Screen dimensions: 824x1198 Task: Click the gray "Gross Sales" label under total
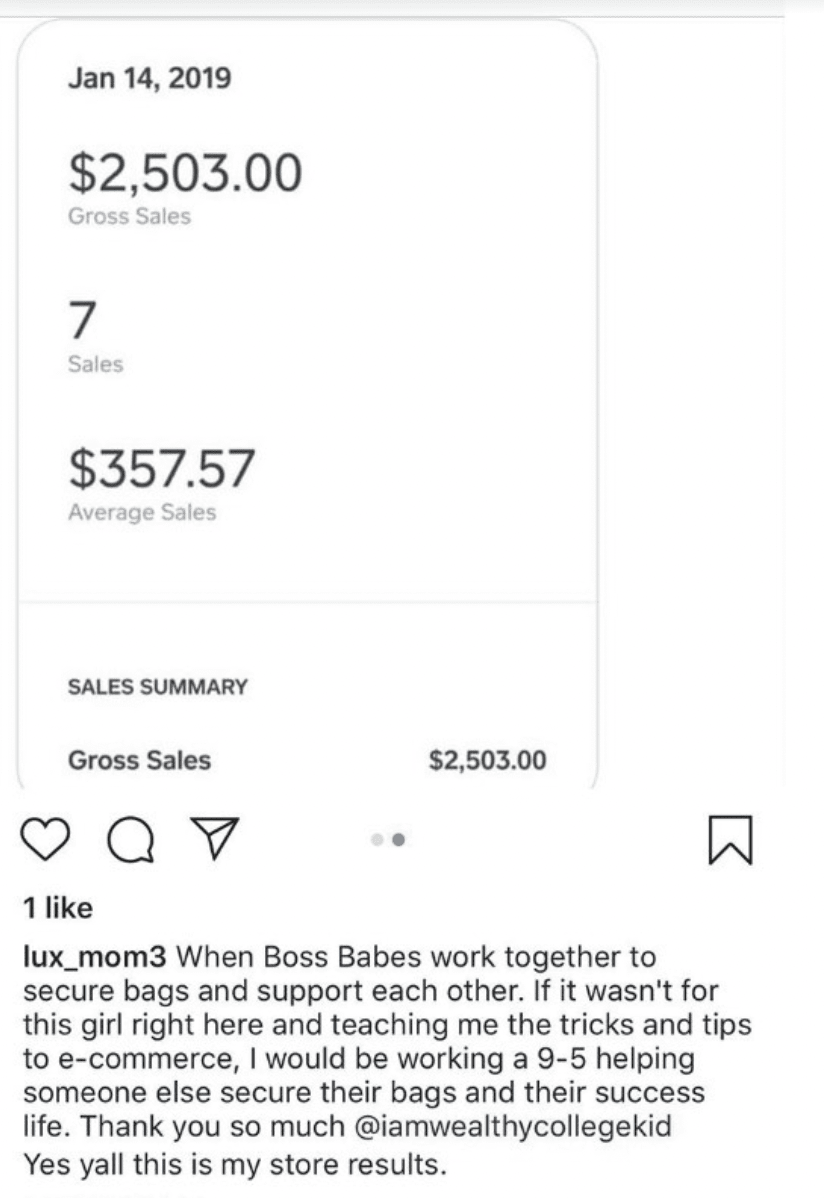[129, 216]
